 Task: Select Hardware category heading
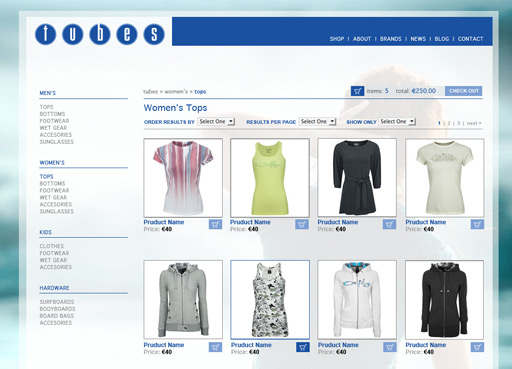point(54,288)
